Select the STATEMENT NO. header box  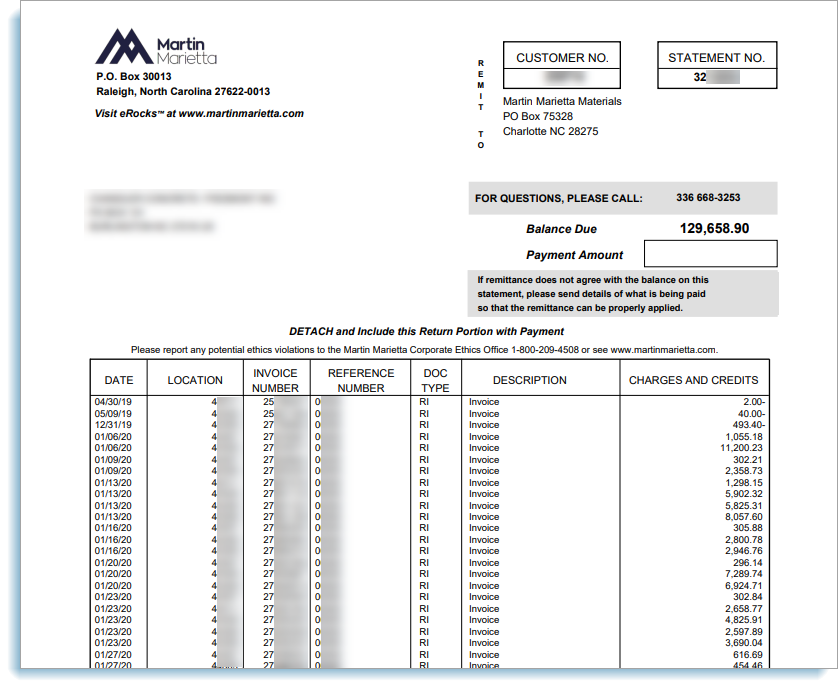coord(716,58)
